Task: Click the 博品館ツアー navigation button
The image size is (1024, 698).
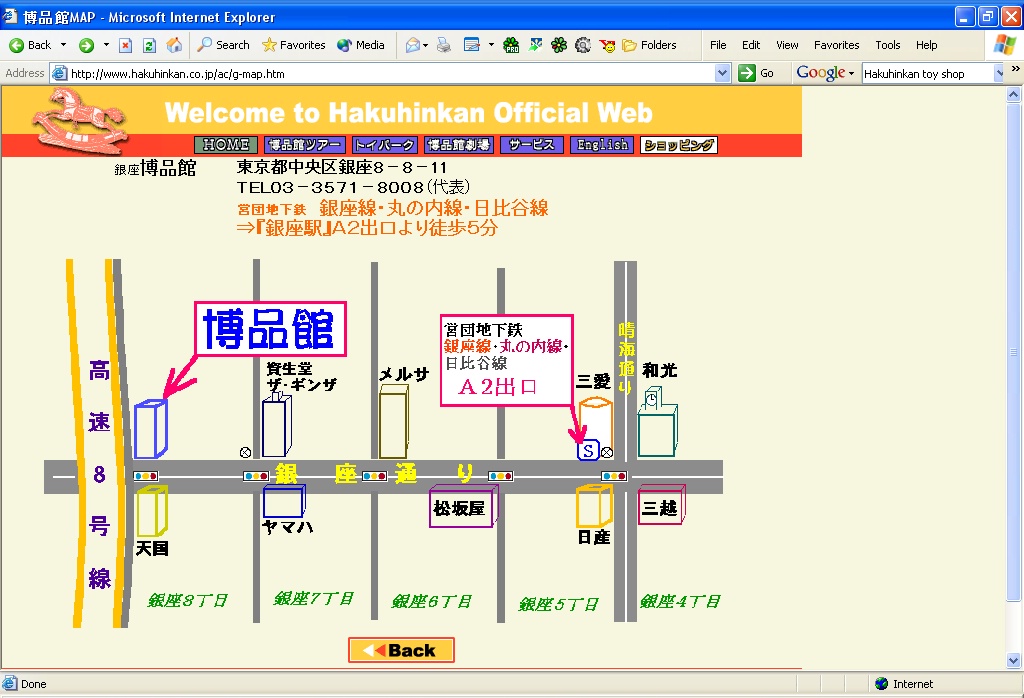Action: pyautogui.click(x=305, y=145)
